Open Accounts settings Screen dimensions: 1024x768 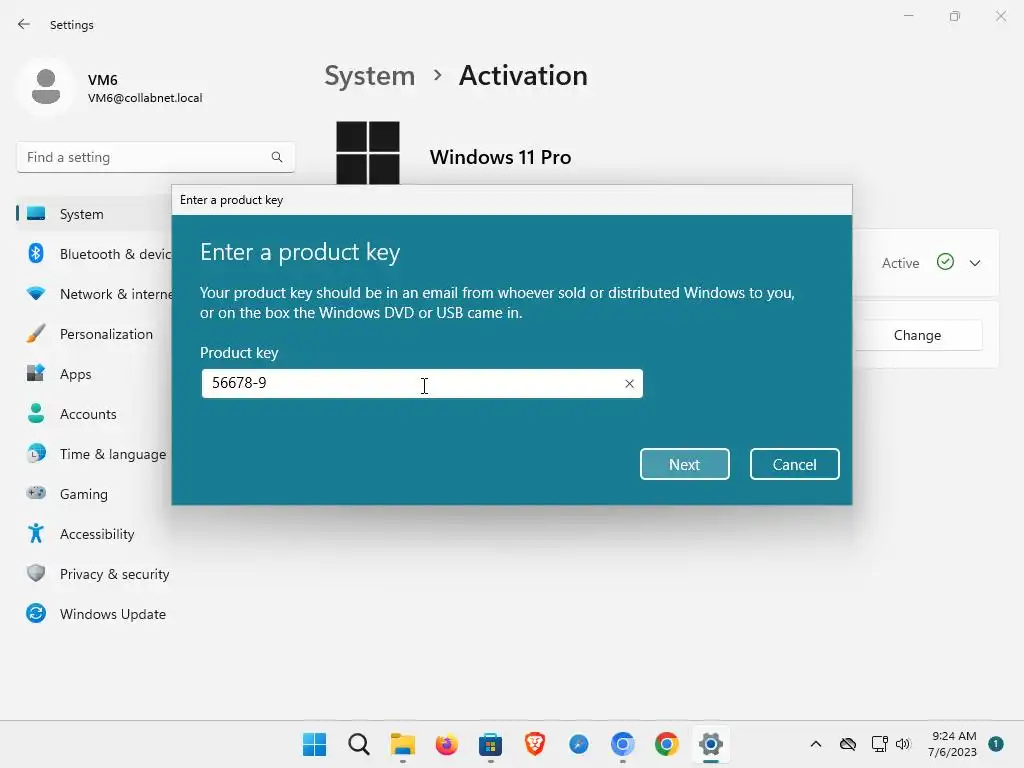click(95, 414)
